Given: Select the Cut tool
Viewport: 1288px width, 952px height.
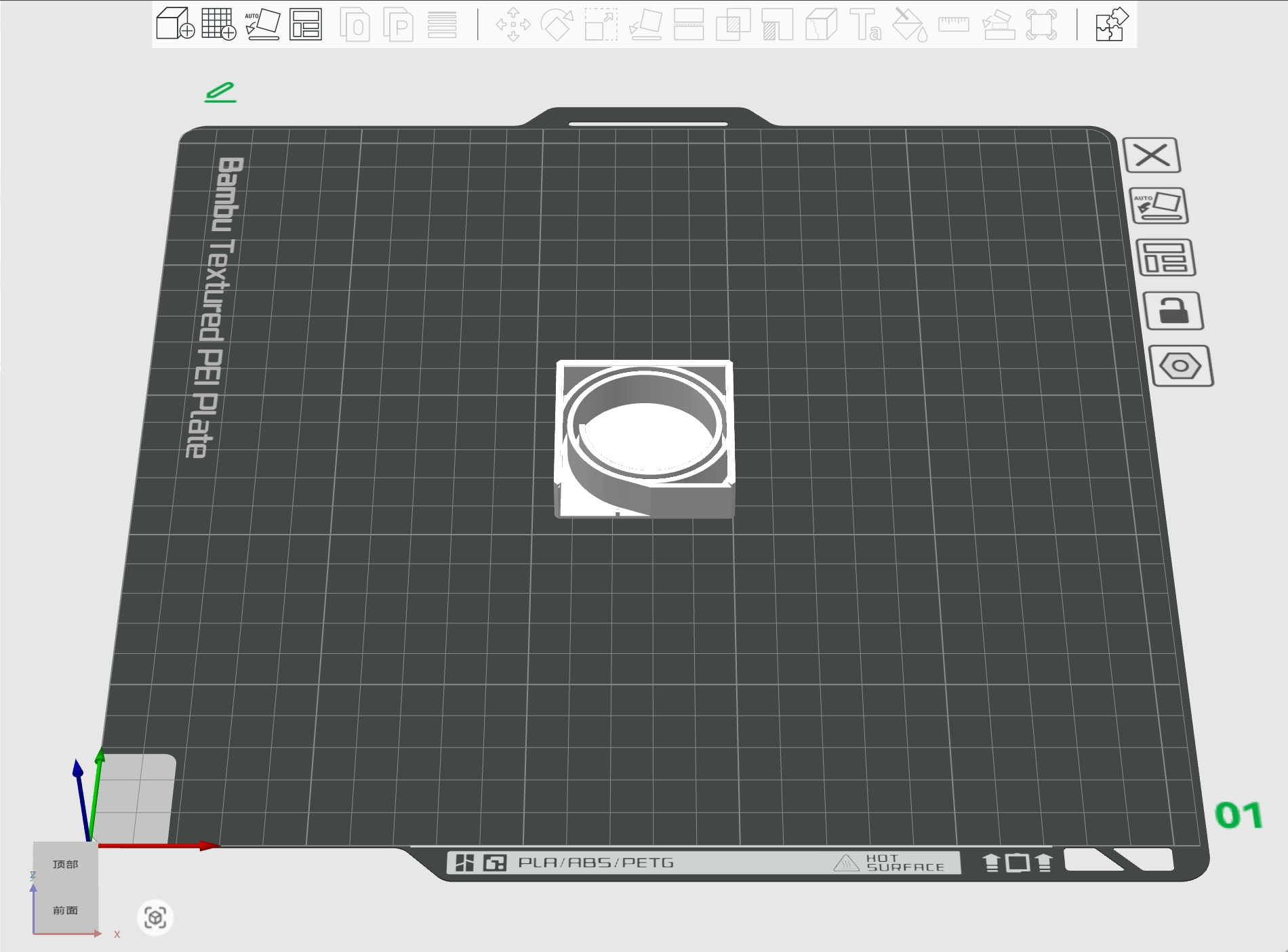Looking at the screenshot, I should click(x=689, y=25).
